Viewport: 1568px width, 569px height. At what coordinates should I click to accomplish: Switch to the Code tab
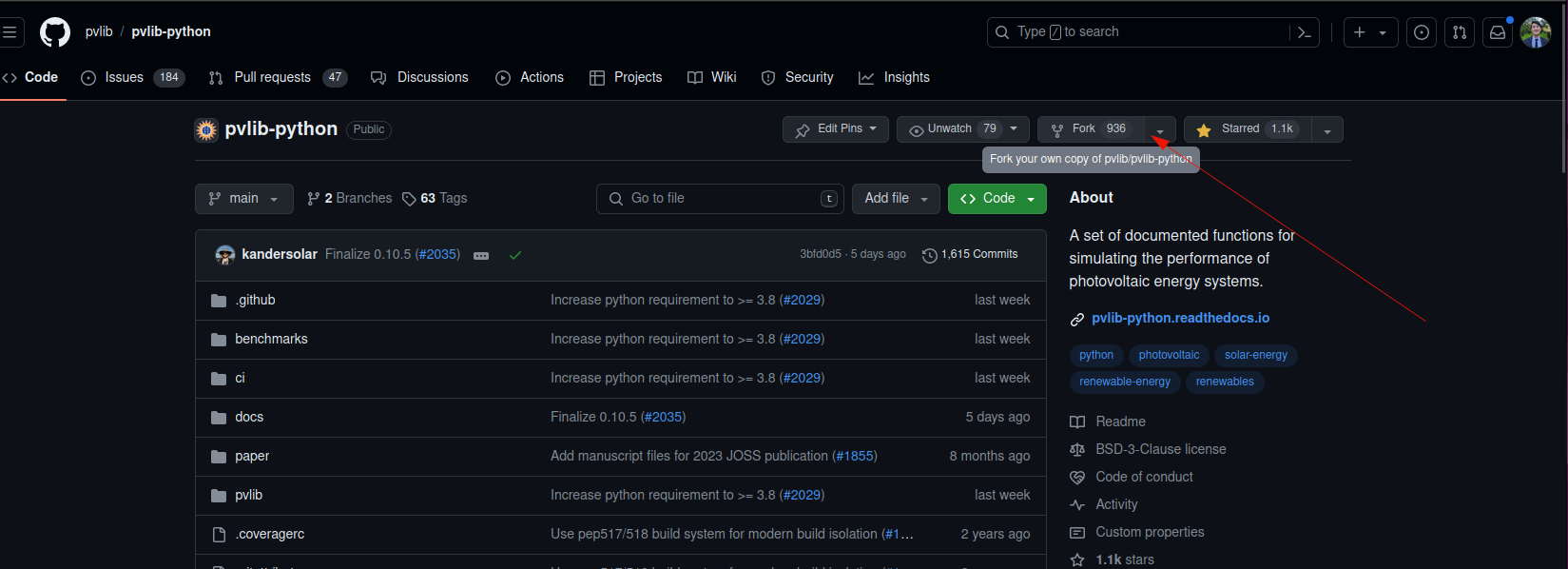coord(31,77)
